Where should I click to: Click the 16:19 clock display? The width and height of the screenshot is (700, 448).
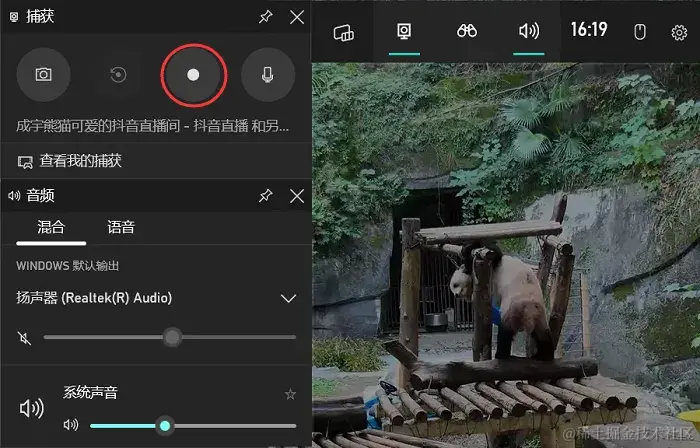click(x=589, y=30)
